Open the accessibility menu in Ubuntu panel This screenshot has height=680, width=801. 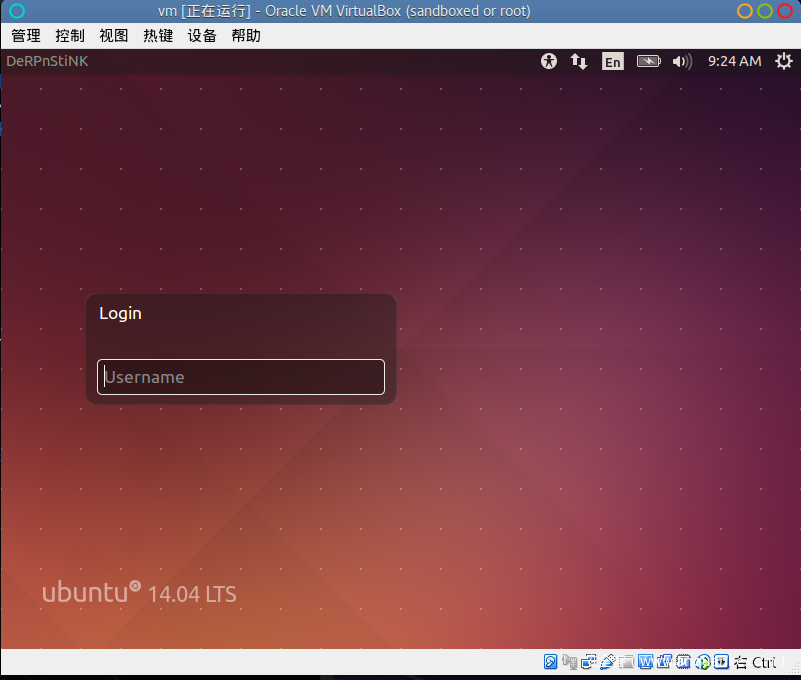pyautogui.click(x=549, y=61)
